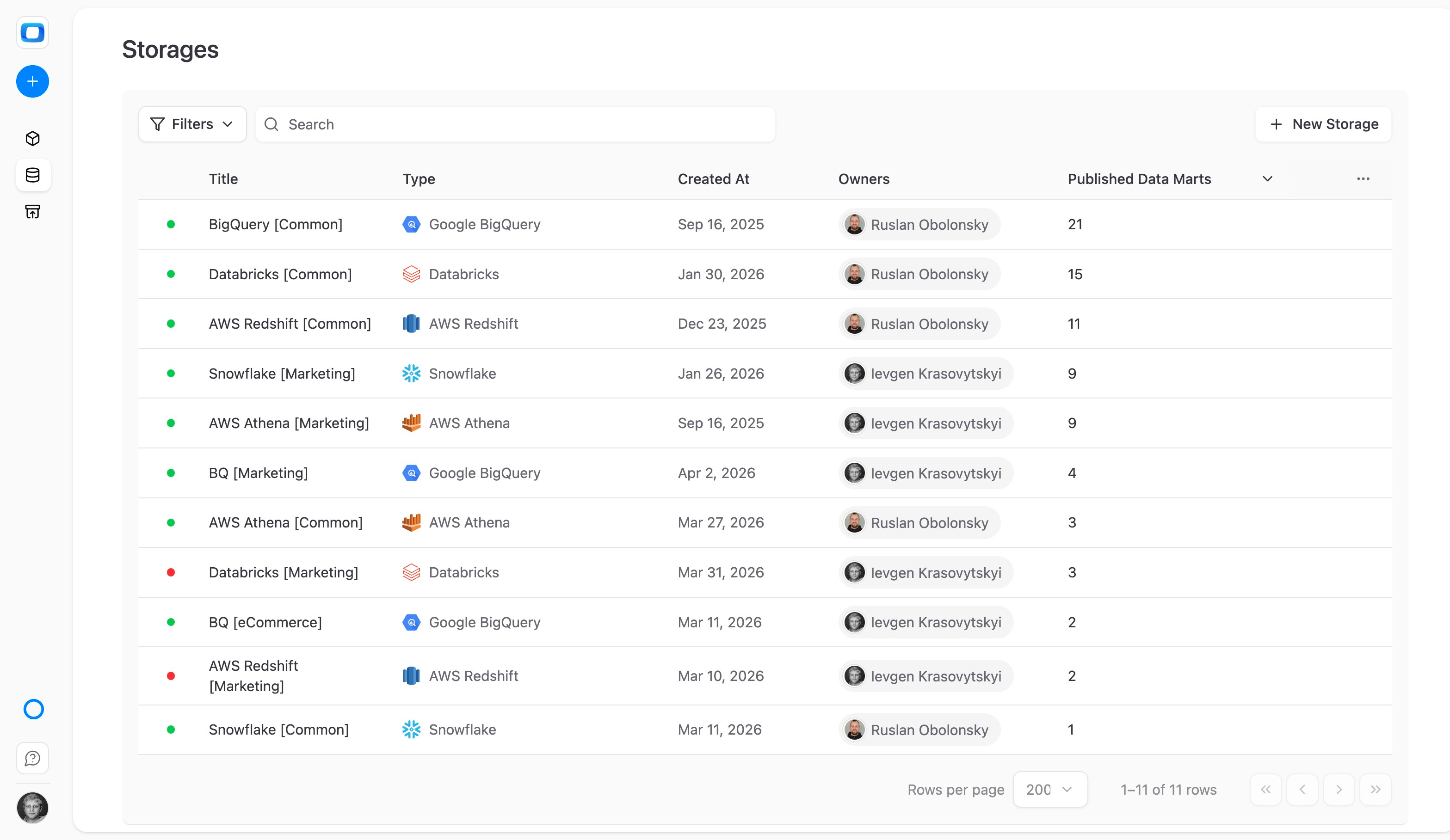Go to the first page
1450x840 pixels.
pyautogui.click(x=1266, y=790)
